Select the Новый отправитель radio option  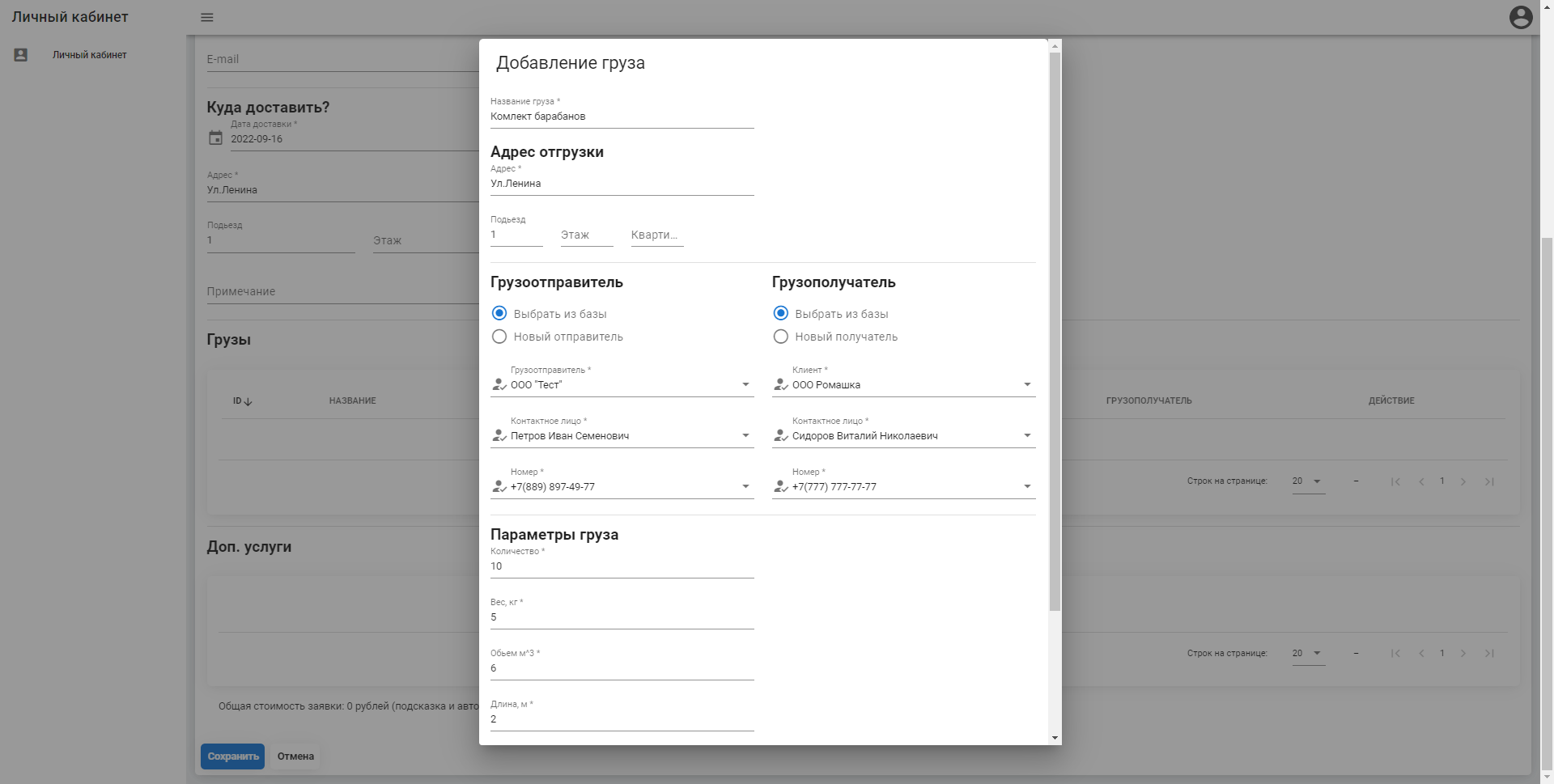click(x=499, y=337)
